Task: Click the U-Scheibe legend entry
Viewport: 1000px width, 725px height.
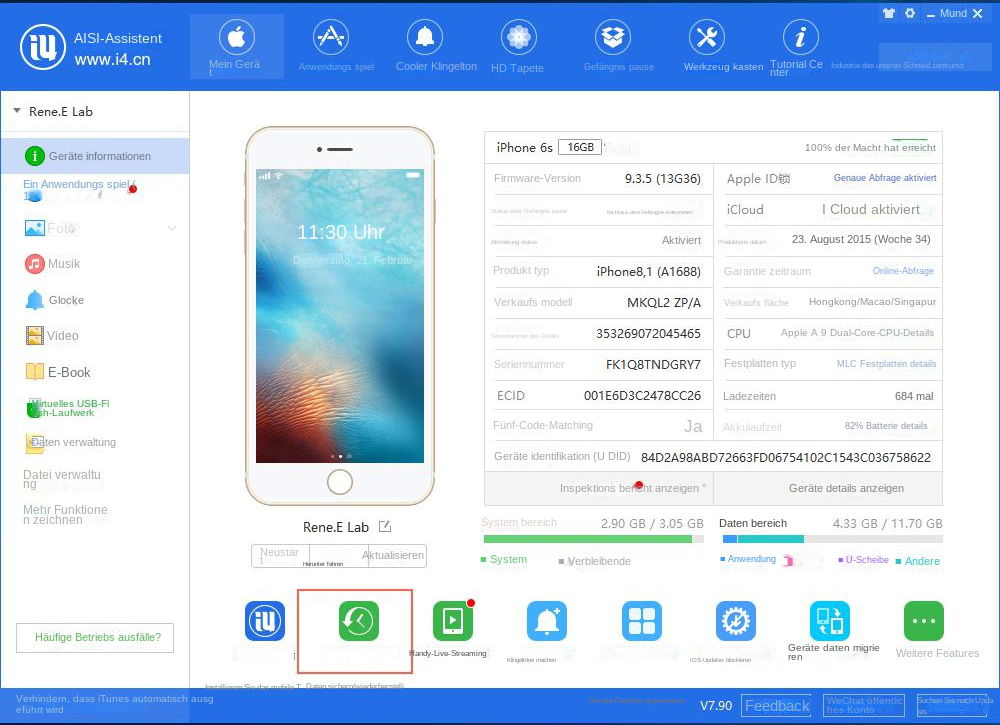Action: pos(863,560)
